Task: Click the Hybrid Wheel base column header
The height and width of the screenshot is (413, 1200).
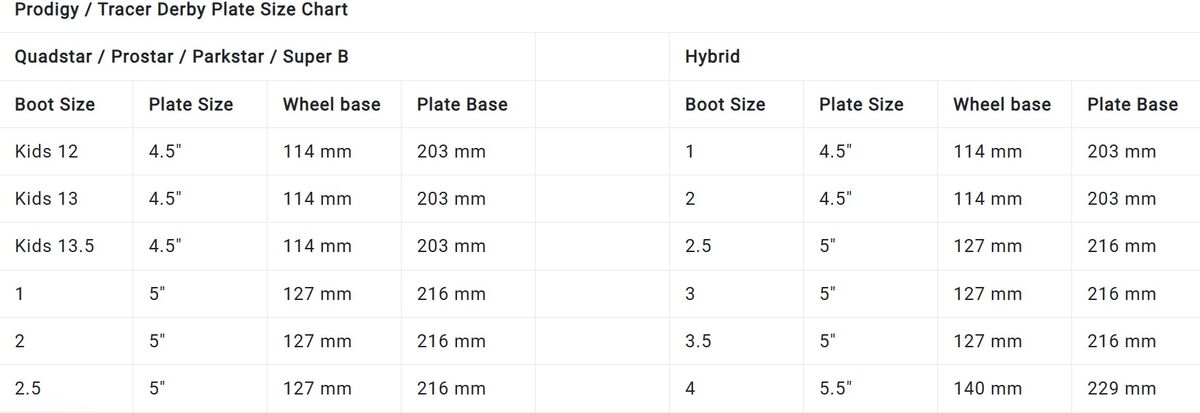Action: coord(1001,104)
